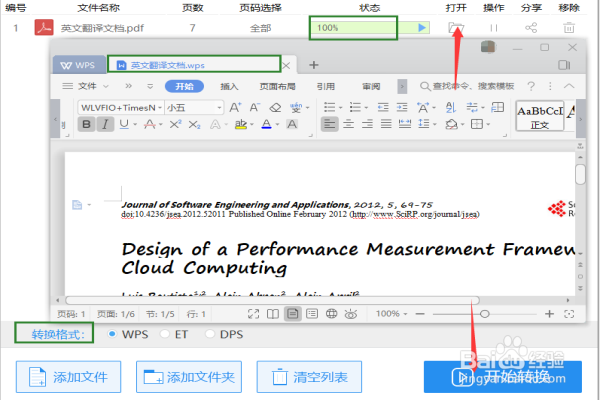Viewport: 600px width, 400px height.
Task: Open the 引用 ribbon tab
Action: [x=326, y=87]
